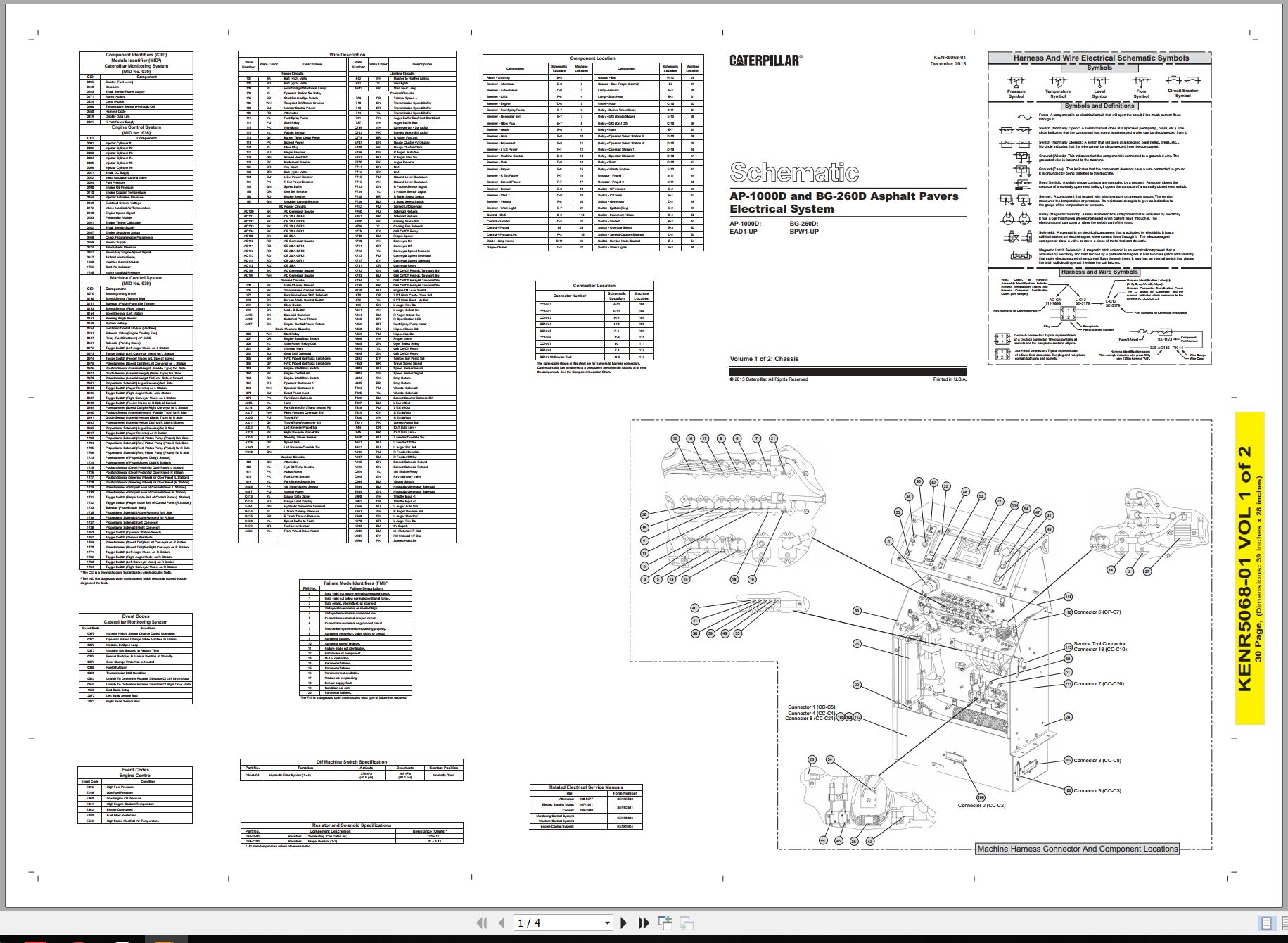Click 'Event Codes Caterpillar Monitoring System' title
Image resolution: width=1288 pixels, height=943 pixels.
[x=136, y=619]
